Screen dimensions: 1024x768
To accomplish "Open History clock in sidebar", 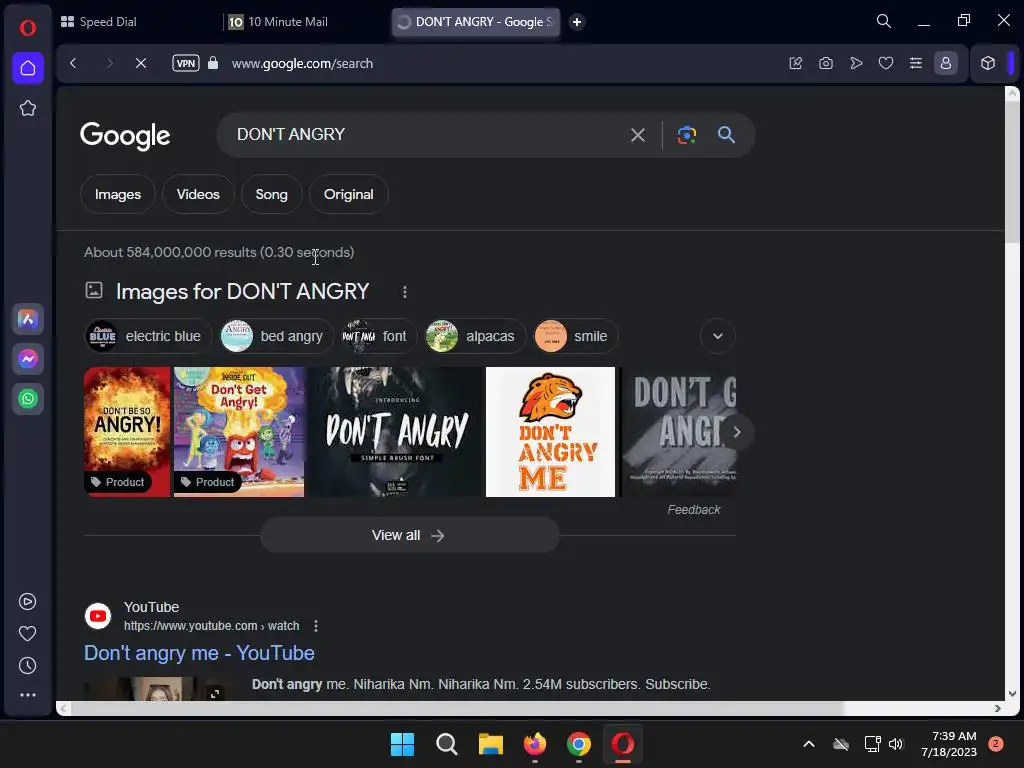I will click(x=27, y=665).
